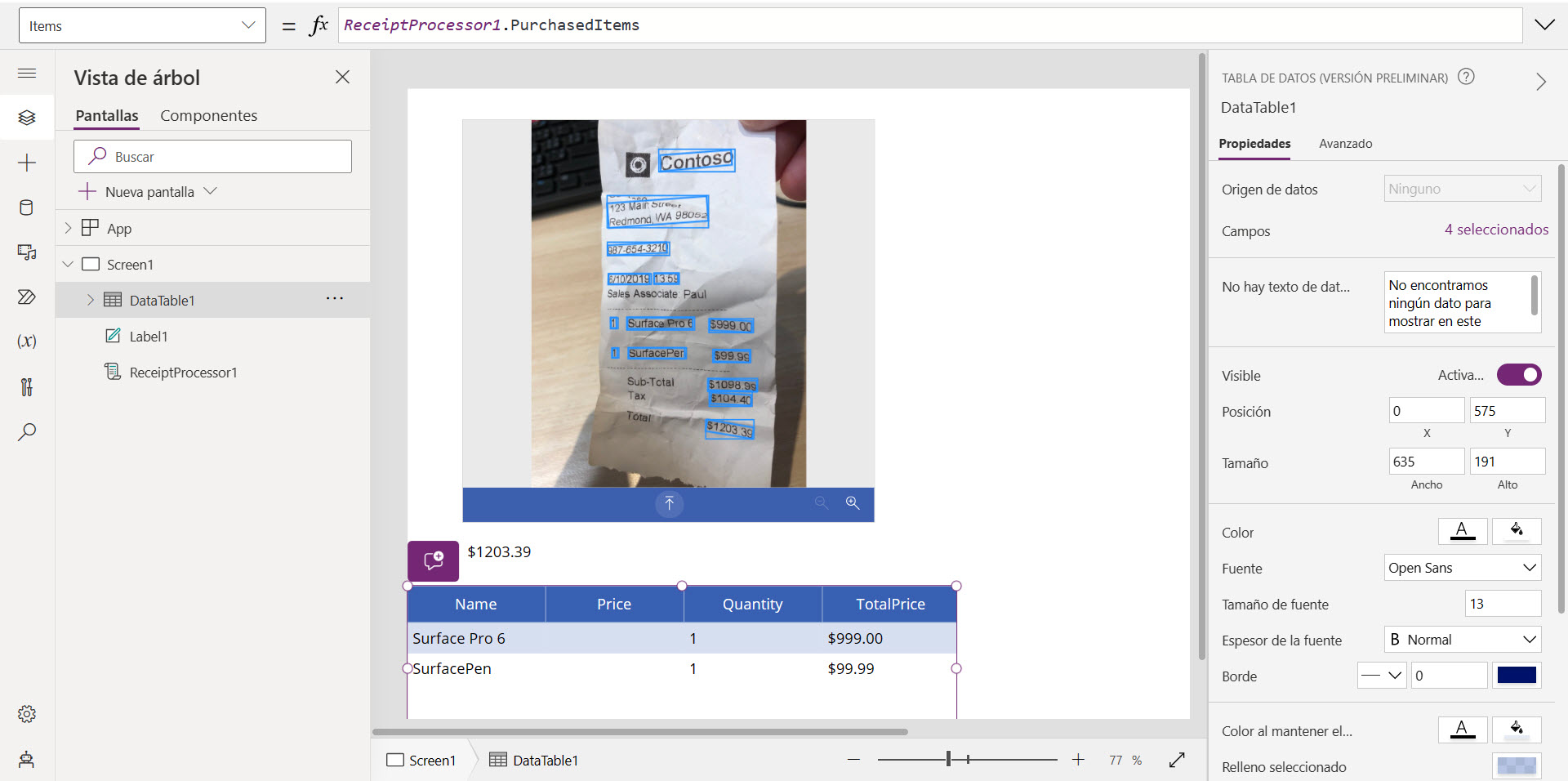The image size is (1568, 781).
Task: Switch to the Componentes tab
Action: [x=208, y=116]
